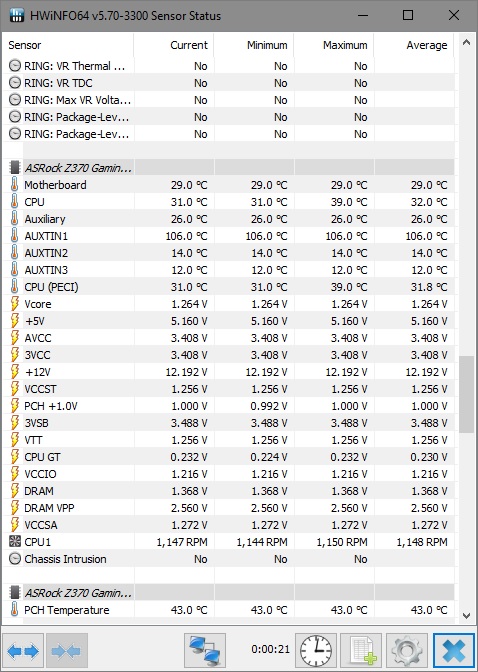Screen dimensions: 478x672
Task: Open sensor settings gear button
Action: point(407,651)
